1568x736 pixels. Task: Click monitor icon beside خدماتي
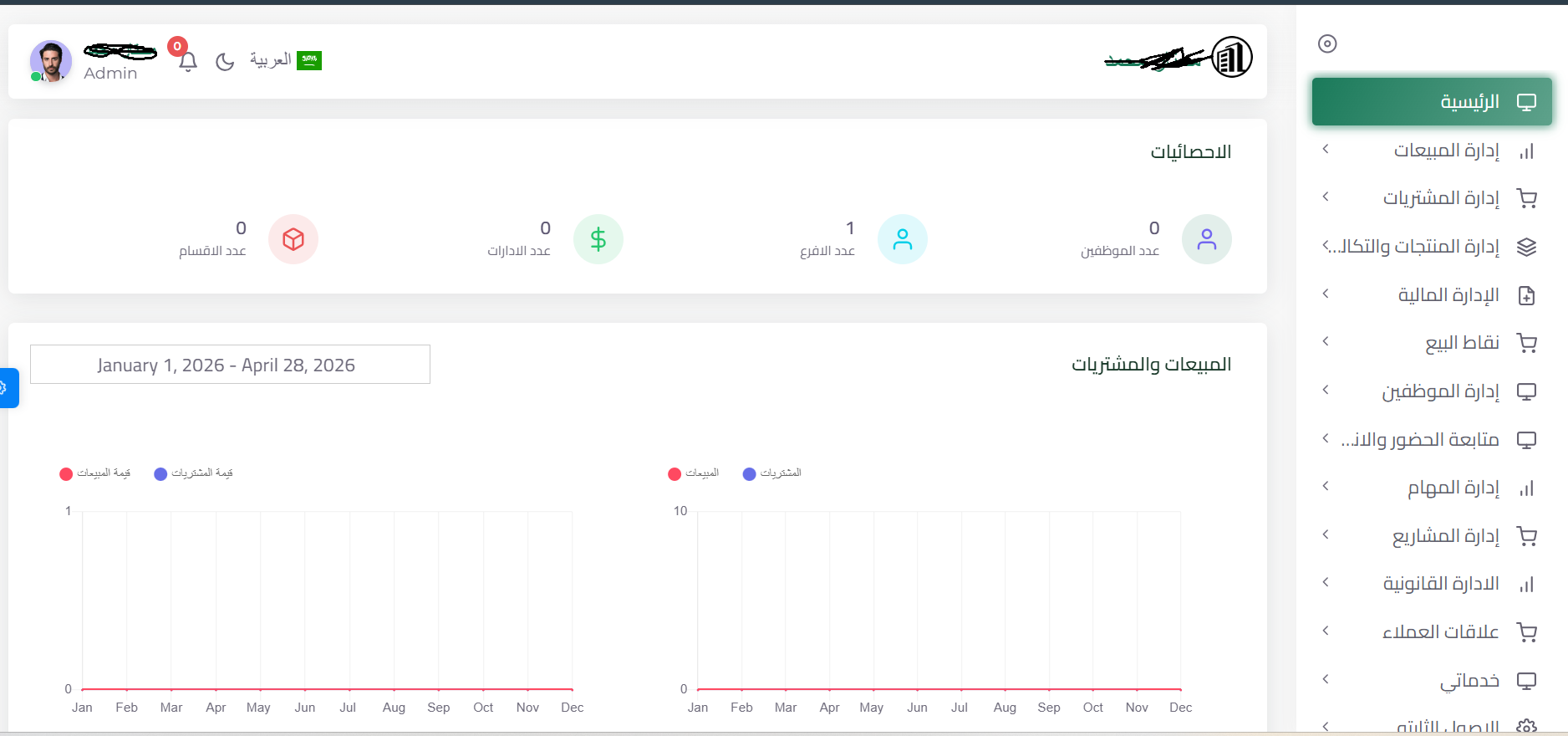point(1526,681)
